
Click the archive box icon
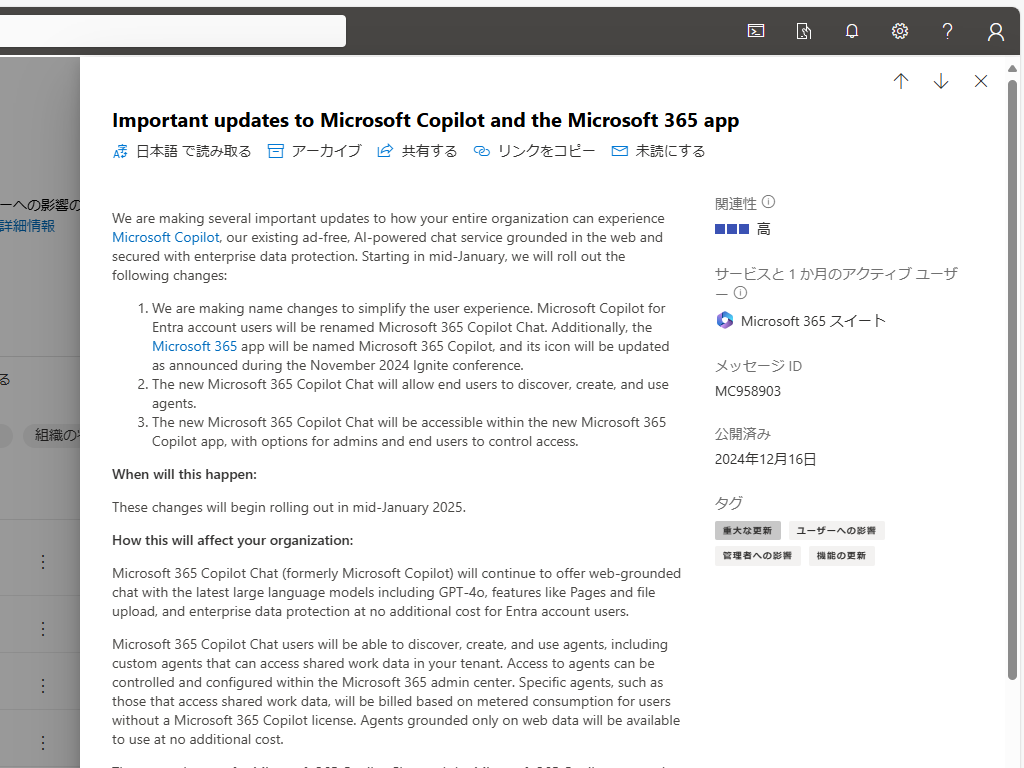click(x=276, y=152)
